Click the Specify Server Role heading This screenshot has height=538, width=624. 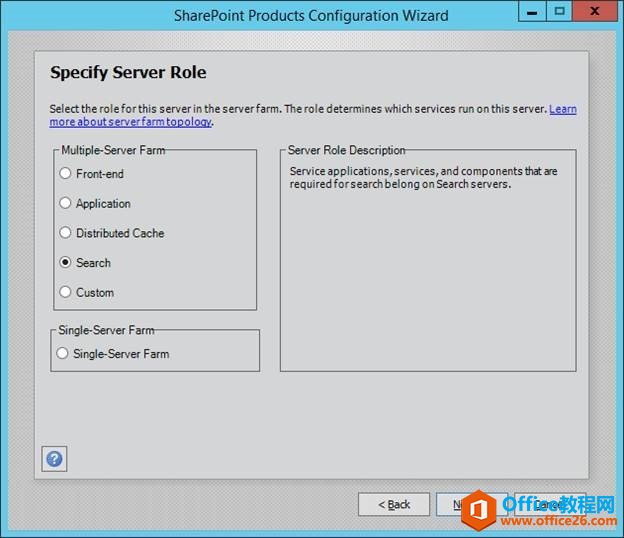pos(128,73)
